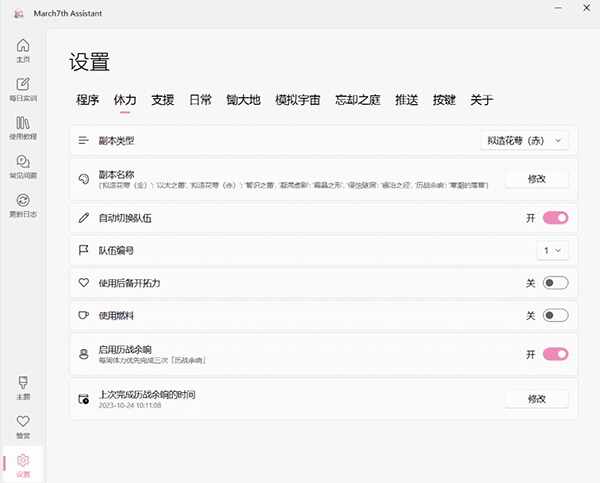The height and width of the screenshot is (483, 600).
Task: Click the heart icon beside 使用后备开拓力
Action: coord(83,282)
